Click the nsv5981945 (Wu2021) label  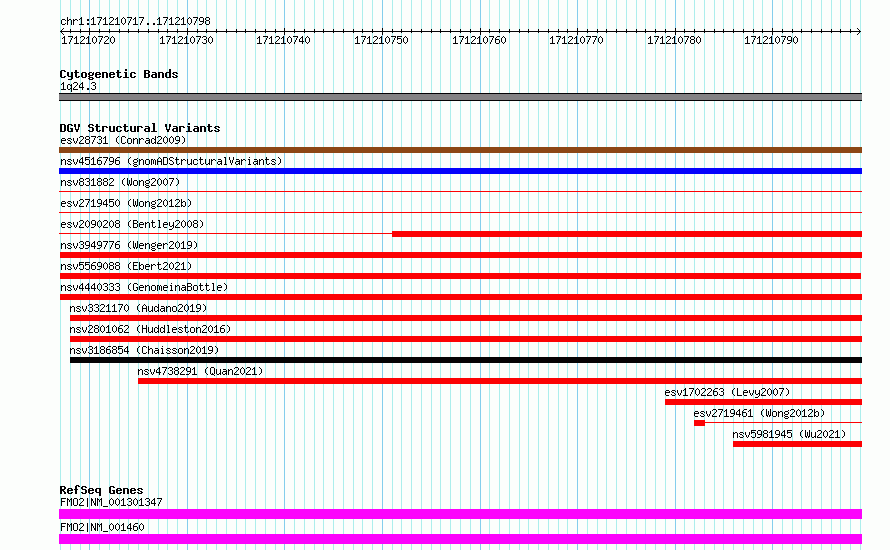(789, 434)
